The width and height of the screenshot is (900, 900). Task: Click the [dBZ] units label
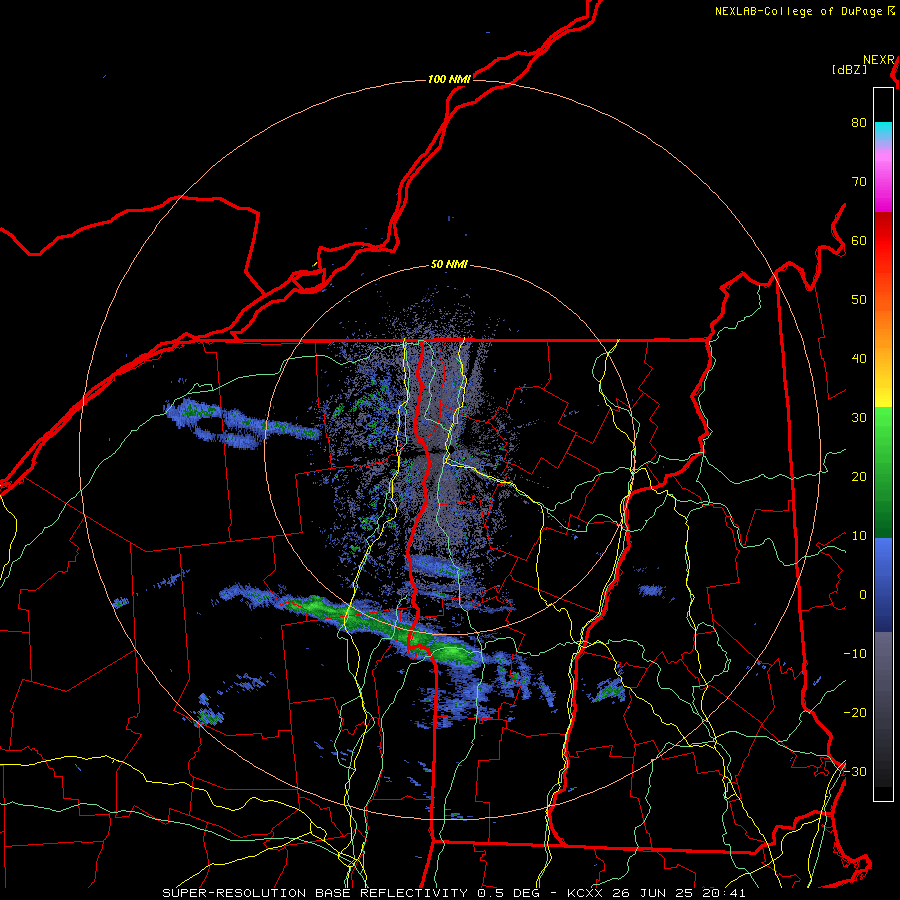(849, 69)
